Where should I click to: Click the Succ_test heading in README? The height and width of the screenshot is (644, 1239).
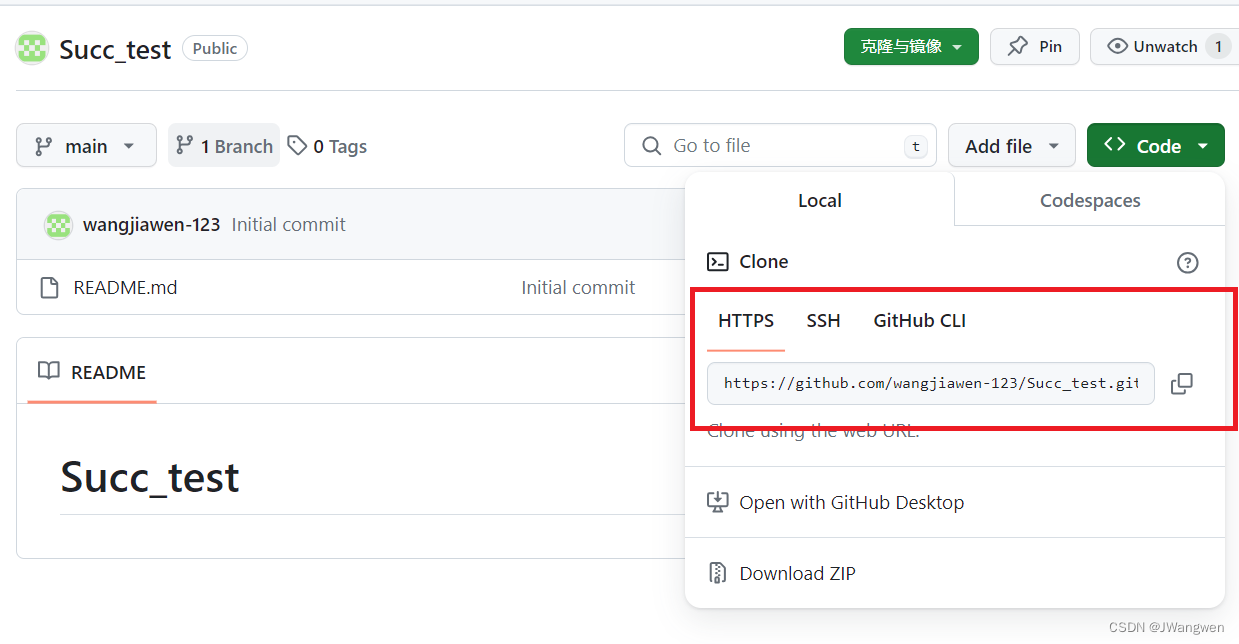[x=150, y=477]
